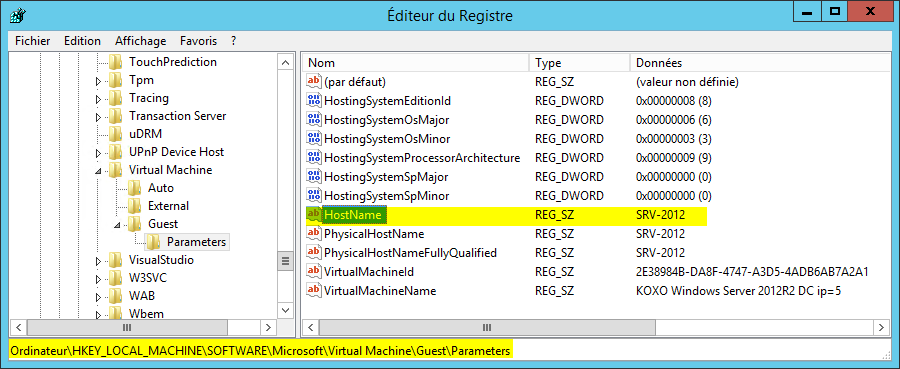This screenshot has height=369, width=900.
Task: Click the (par défaut) string value icon
Action: click(x=313, y=81)
